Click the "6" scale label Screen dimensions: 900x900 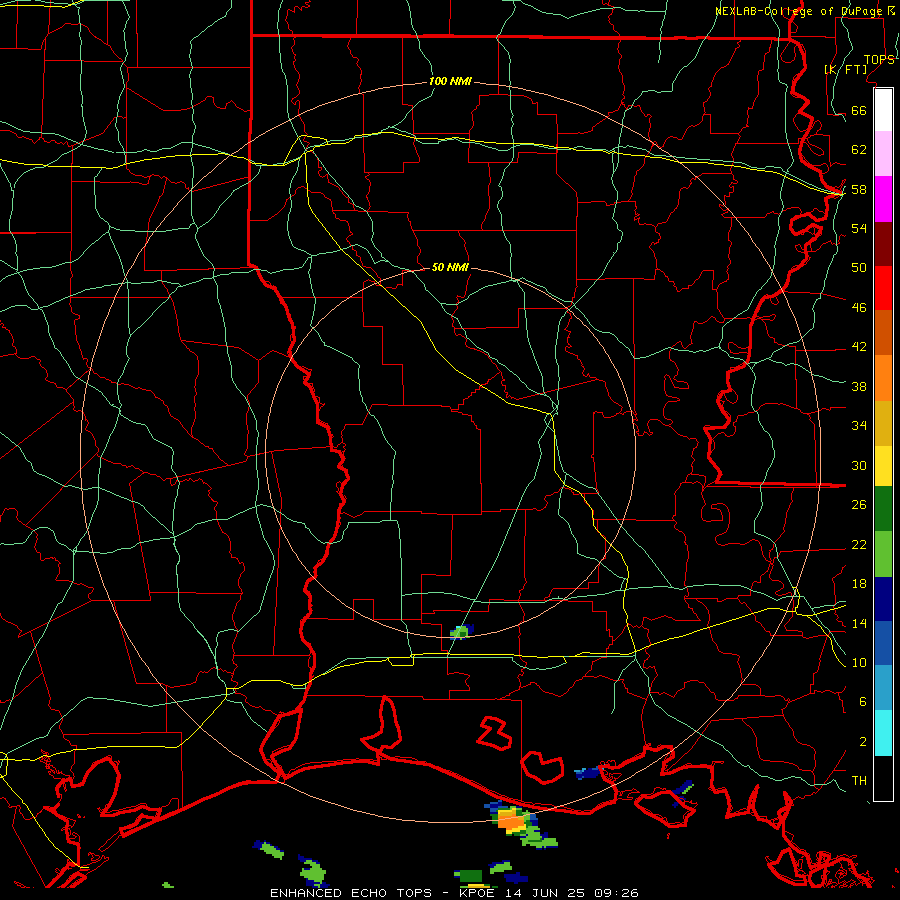[862, 701]
